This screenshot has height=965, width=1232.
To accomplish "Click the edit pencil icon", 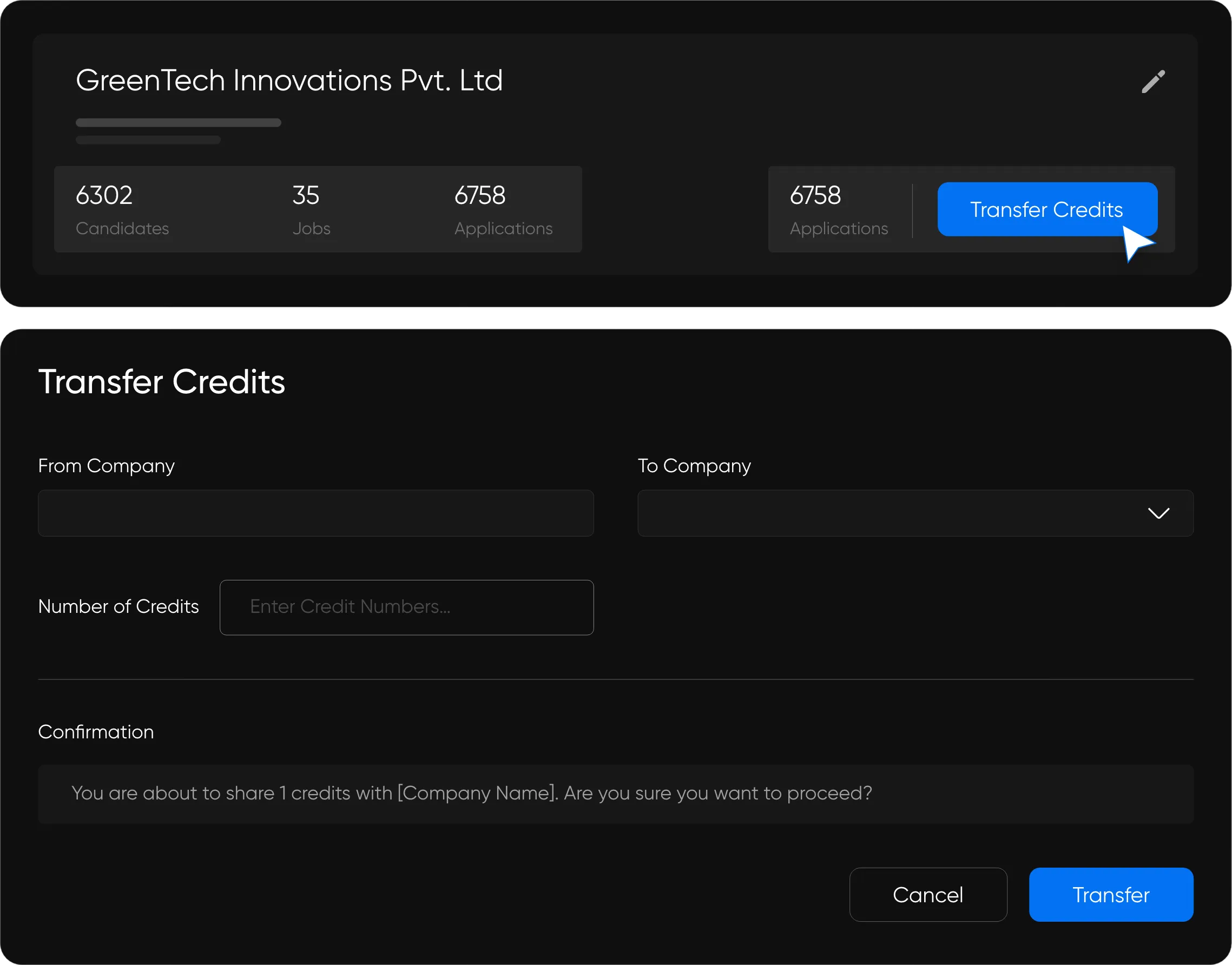I will click(x=1154, y=81).
